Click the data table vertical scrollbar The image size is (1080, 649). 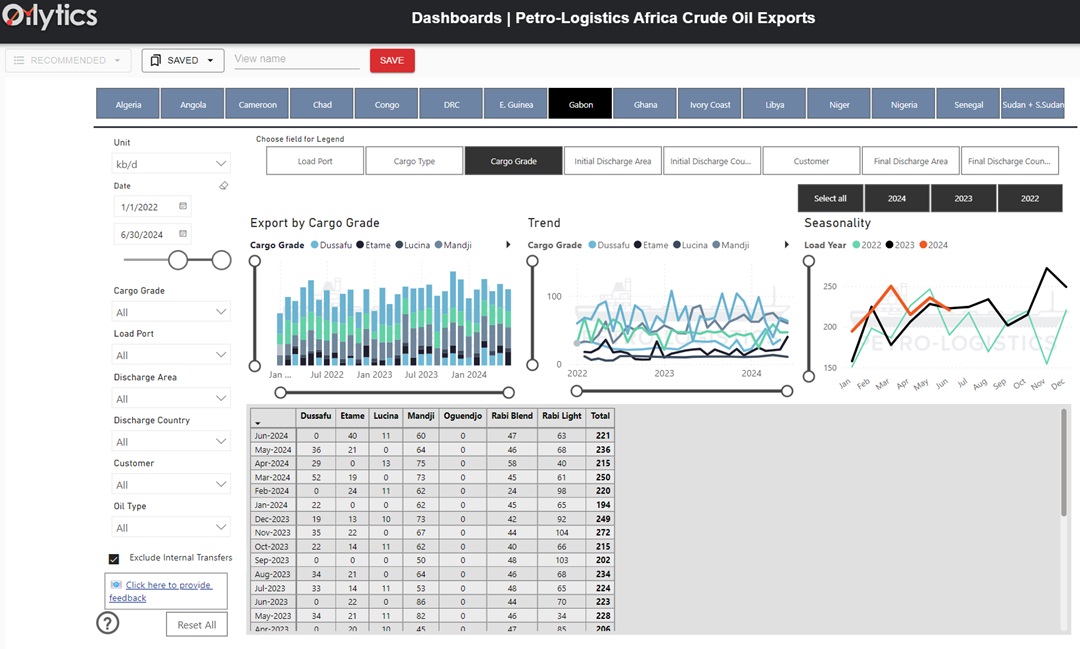point(1064,462)
